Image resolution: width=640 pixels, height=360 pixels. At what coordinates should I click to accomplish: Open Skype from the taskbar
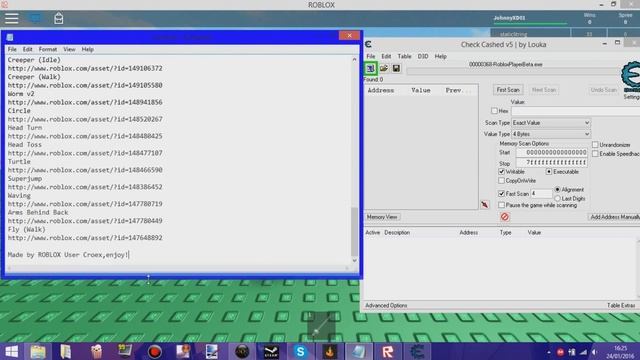[300, 351]
